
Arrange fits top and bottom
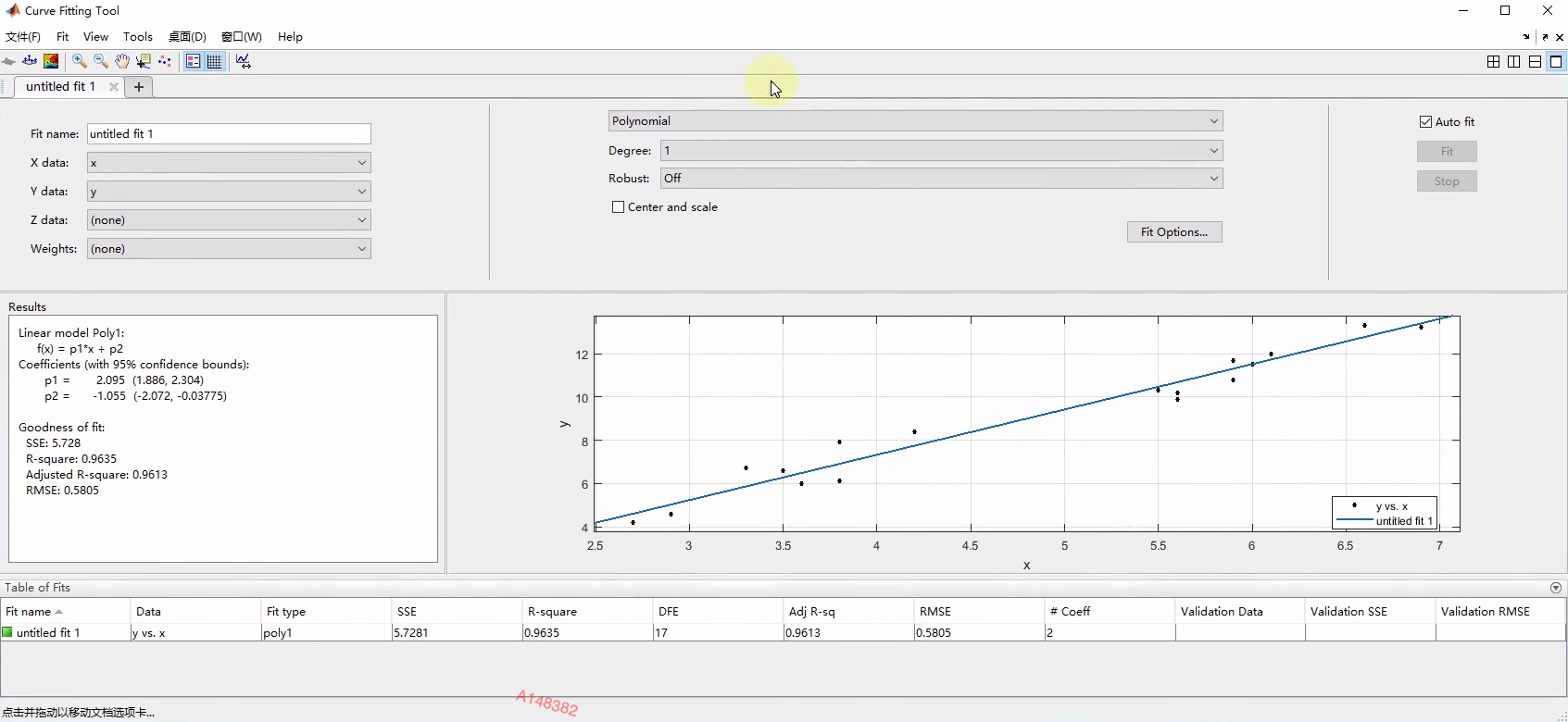(x=1535, y=62)
